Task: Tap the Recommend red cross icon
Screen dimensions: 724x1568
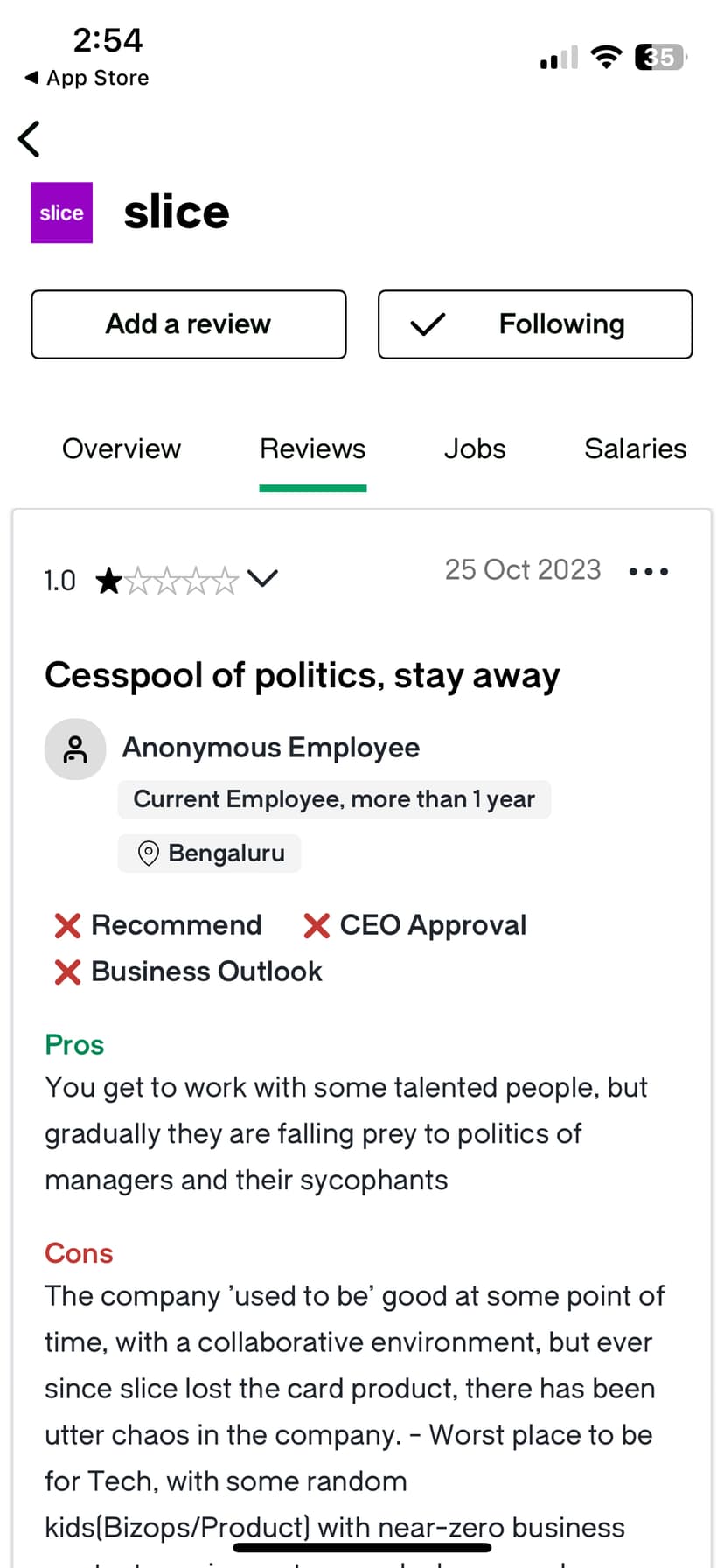Action: coord(67,925)
